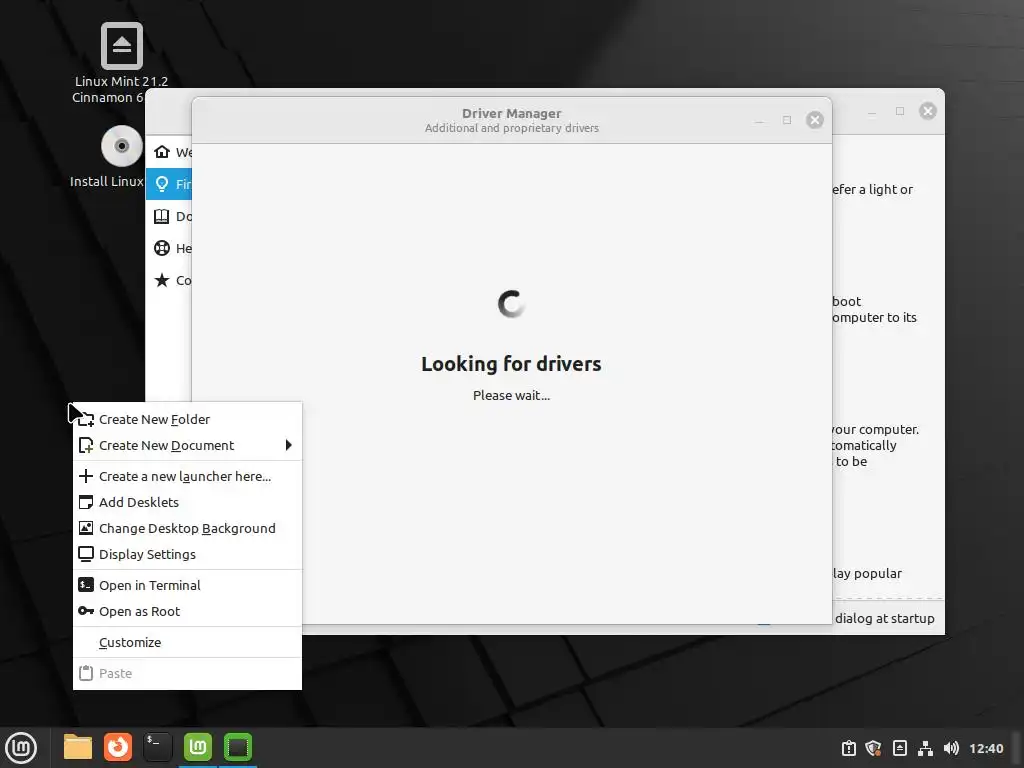
Task: Select Change Desktop Background entry
Action: click(x=187, y=528)
